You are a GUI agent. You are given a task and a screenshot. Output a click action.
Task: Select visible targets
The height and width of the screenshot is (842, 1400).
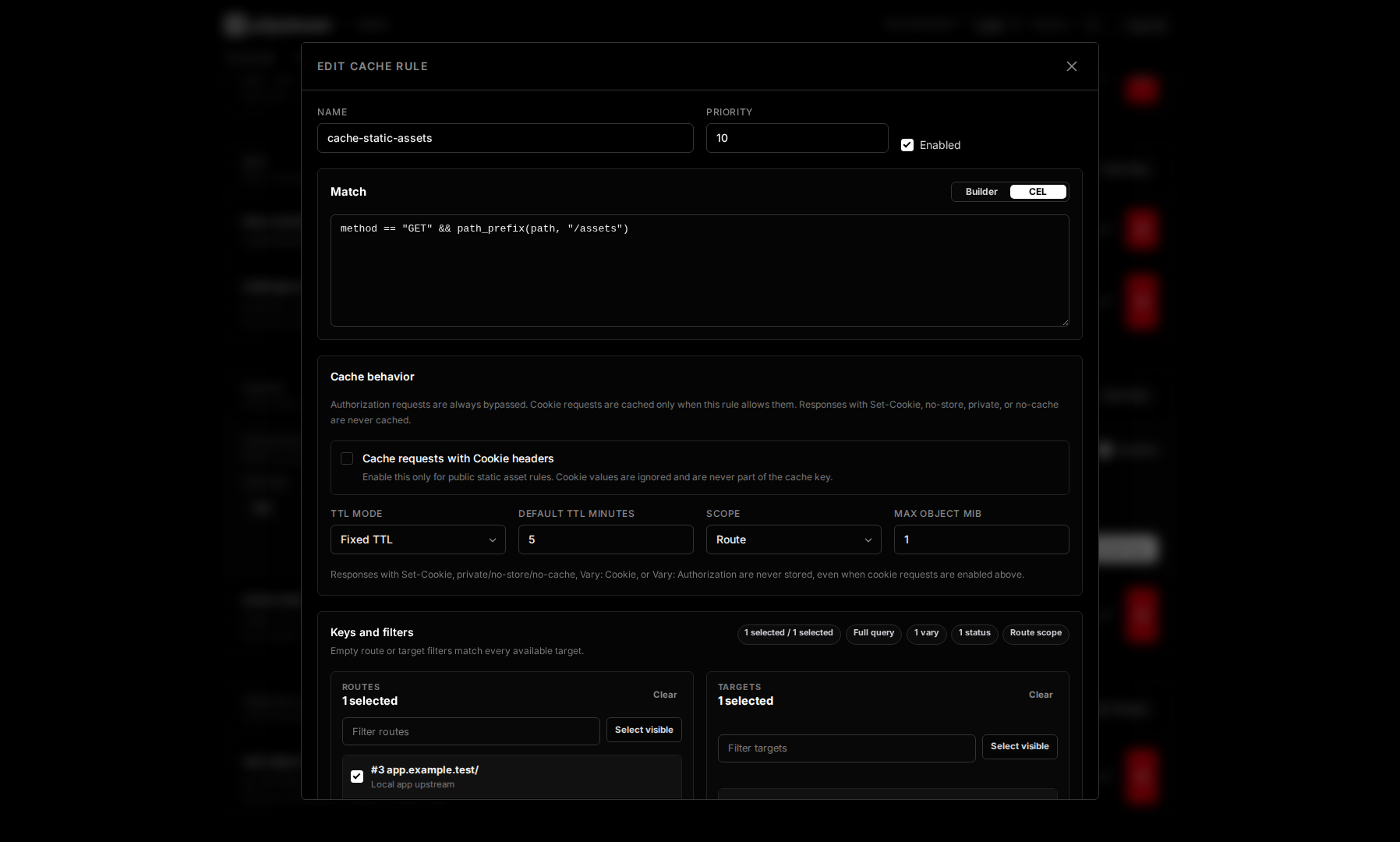click(x=1020, y=747)
